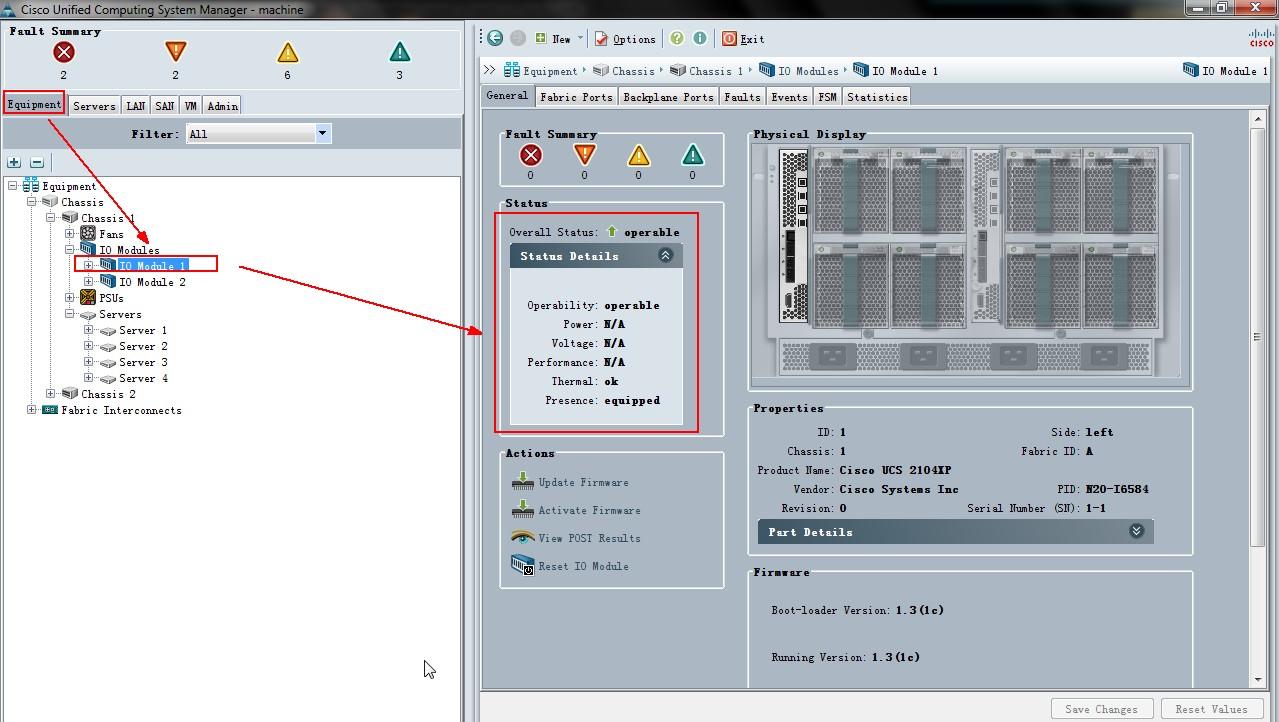Select the IO Modules tree node
Image resolution: width=1279 pixels, height=722 pixels.
(x=129, y=250)
